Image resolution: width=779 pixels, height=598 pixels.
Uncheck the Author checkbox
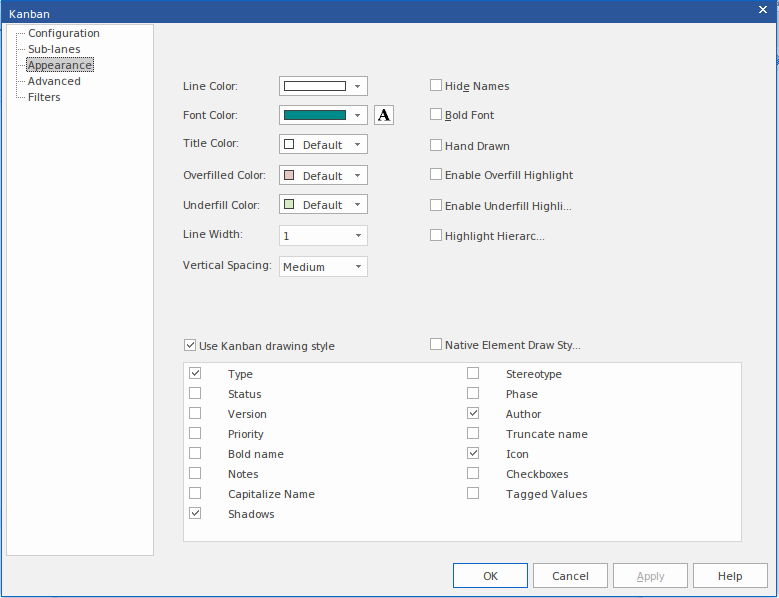pos(473,413)
